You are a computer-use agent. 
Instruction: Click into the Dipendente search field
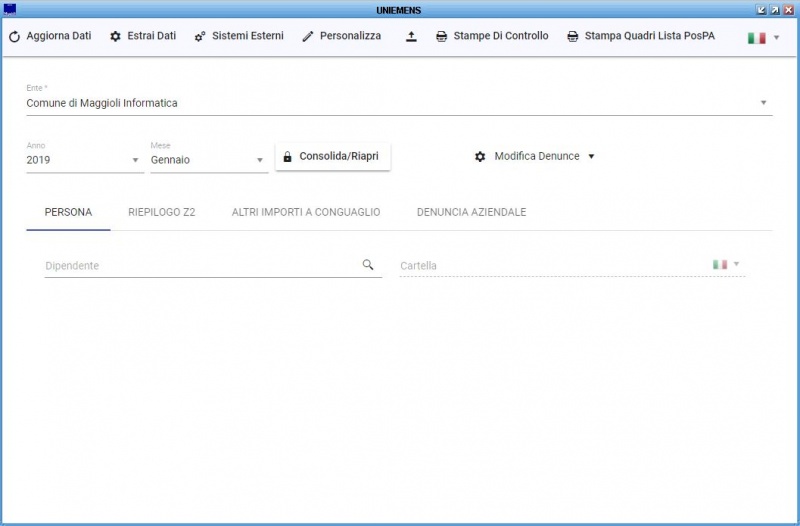click(x=200, y=266)
